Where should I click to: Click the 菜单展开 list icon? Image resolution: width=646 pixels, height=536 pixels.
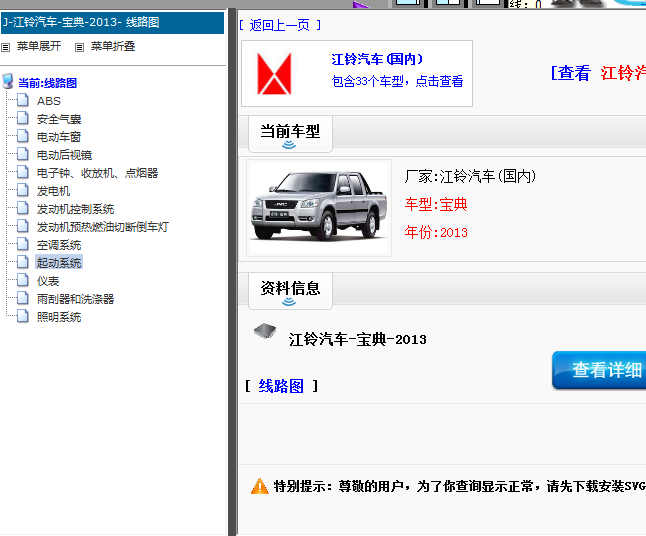point(5,47)
